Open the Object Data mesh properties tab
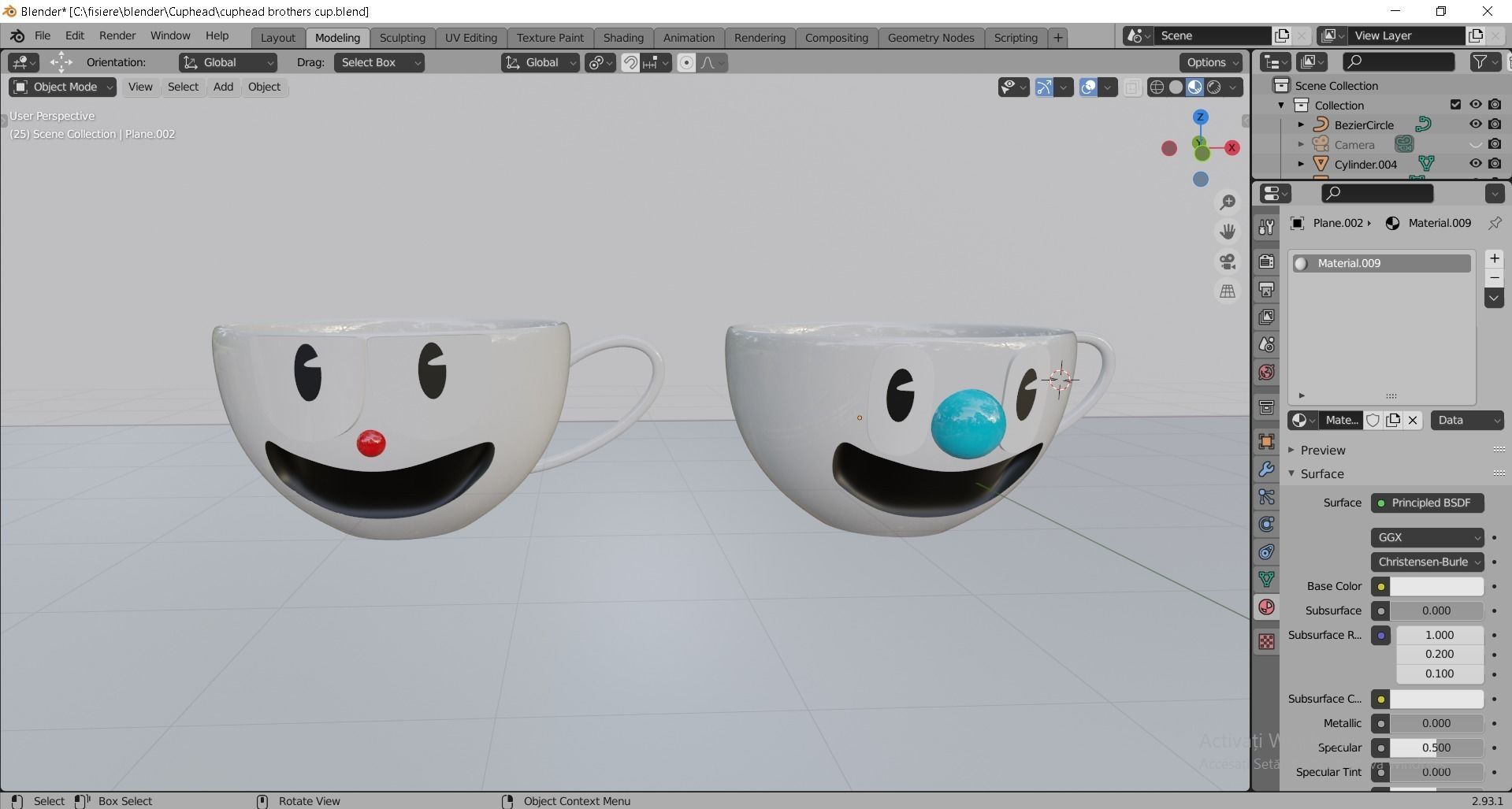Screen dimensions: 1512x809 pos(1266,579)
